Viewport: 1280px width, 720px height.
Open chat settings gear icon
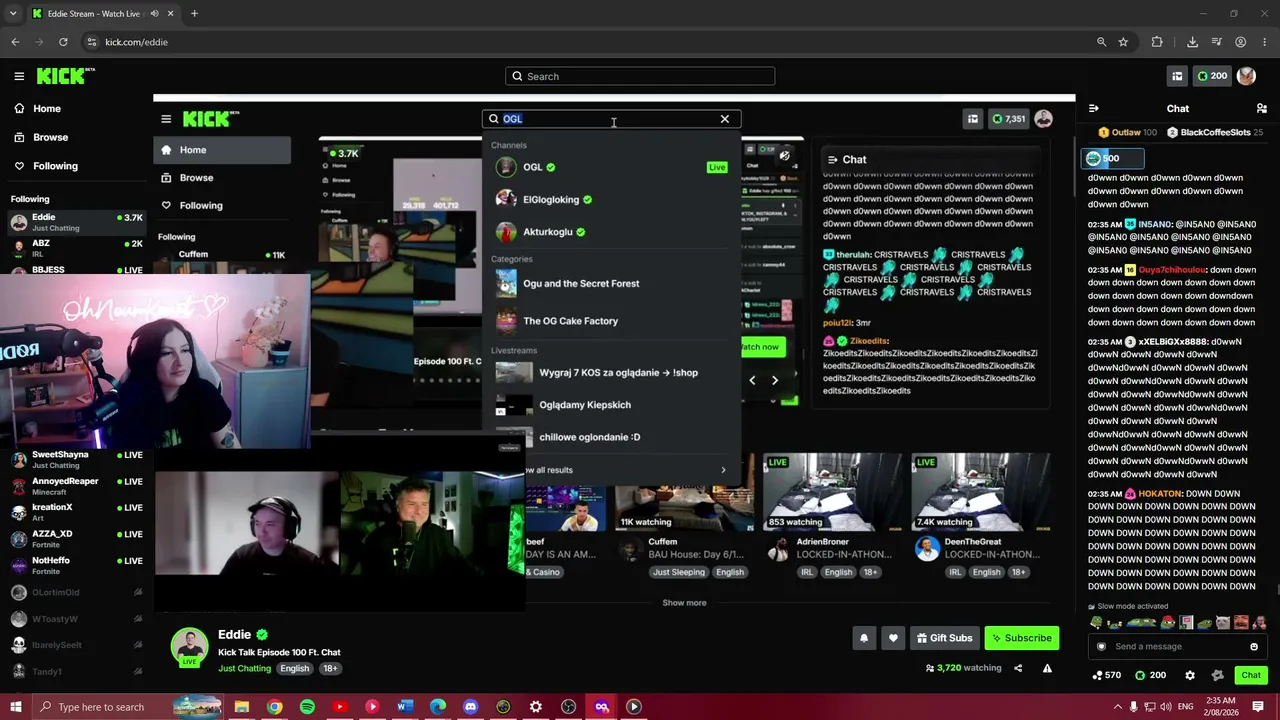[x=1189, y=675]
